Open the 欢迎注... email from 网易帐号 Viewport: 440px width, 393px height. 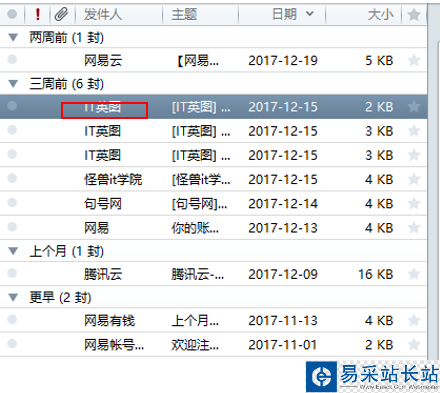[x=213, y=344]
